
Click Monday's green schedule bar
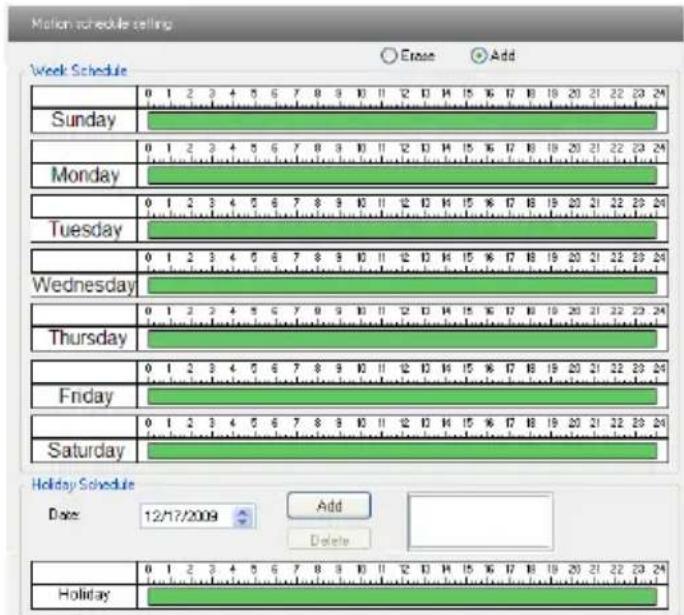[x=402, y=175]
